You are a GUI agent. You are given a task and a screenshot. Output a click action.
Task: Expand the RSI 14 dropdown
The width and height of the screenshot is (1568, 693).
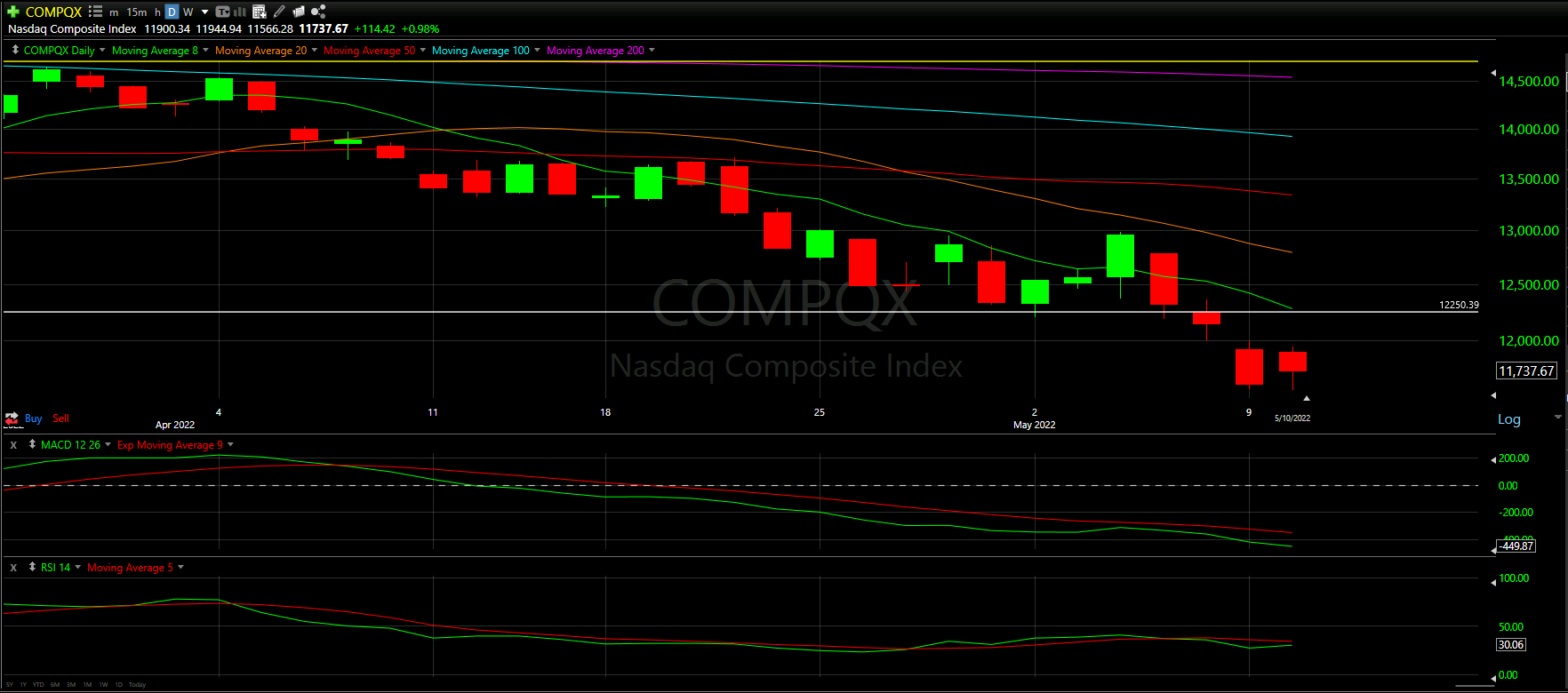pos(78,567)
